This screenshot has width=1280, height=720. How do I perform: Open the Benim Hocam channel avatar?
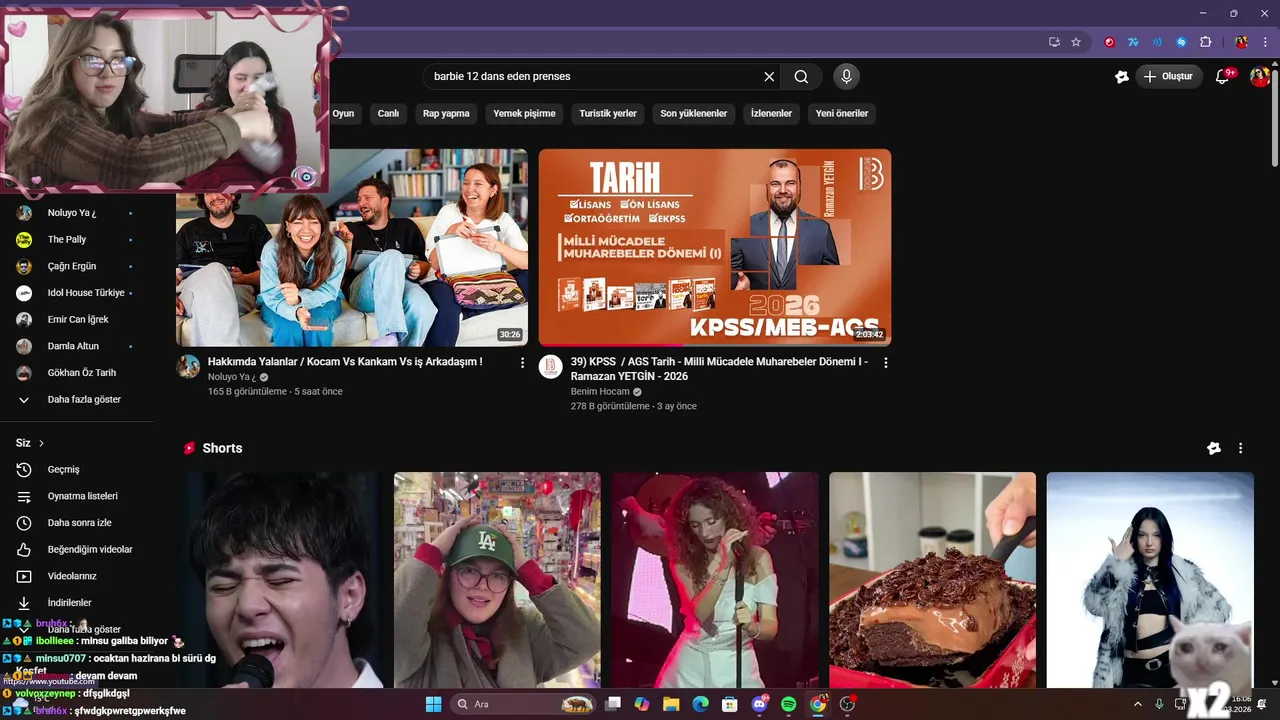551,366
